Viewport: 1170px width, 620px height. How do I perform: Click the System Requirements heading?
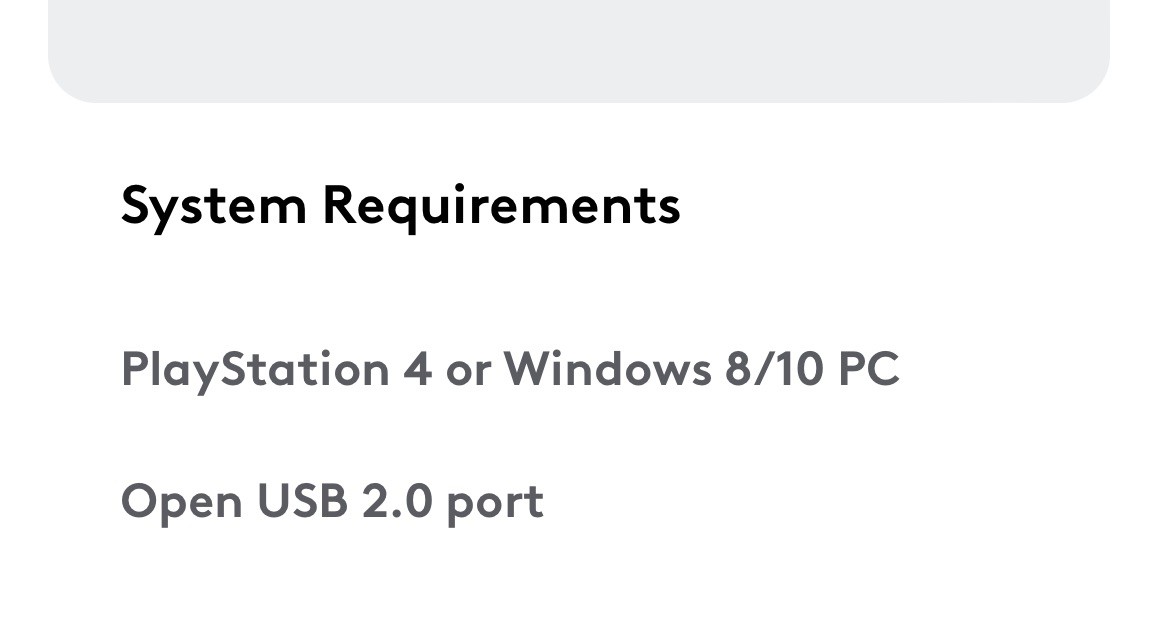click(401, 206)
